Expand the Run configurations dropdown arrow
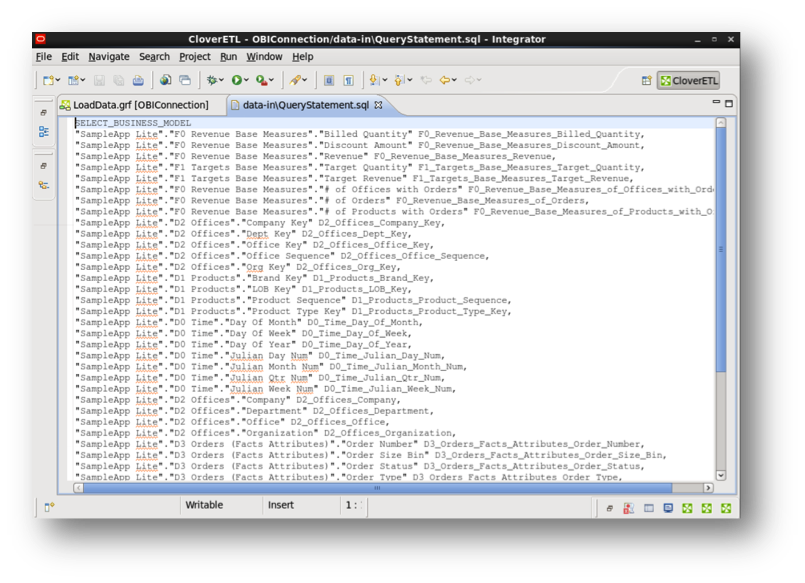The image size is (805, 583). pos(246,80)
